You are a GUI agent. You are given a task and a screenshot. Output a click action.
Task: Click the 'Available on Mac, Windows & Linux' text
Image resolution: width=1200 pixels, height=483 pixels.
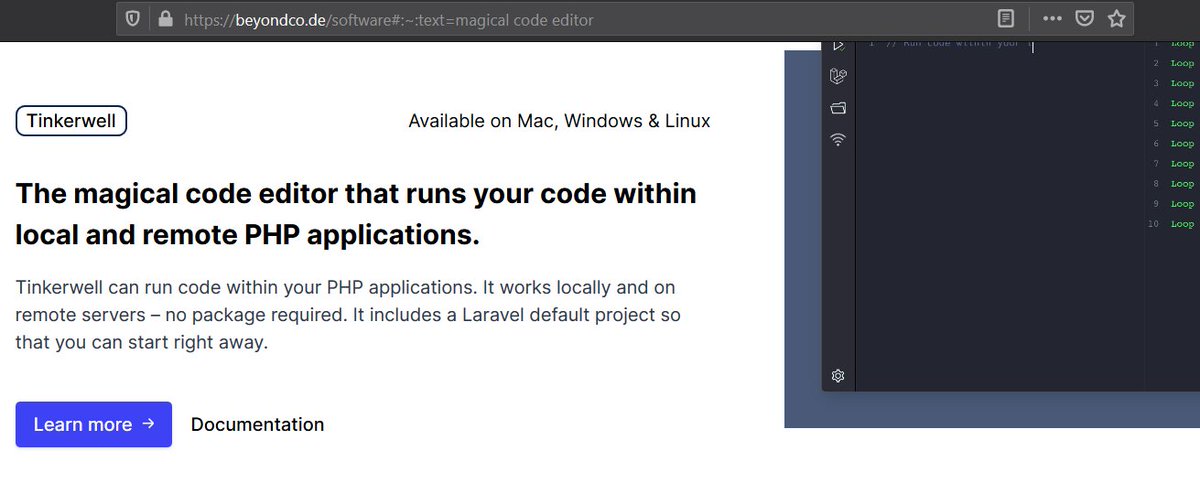(x=560, y=121)
